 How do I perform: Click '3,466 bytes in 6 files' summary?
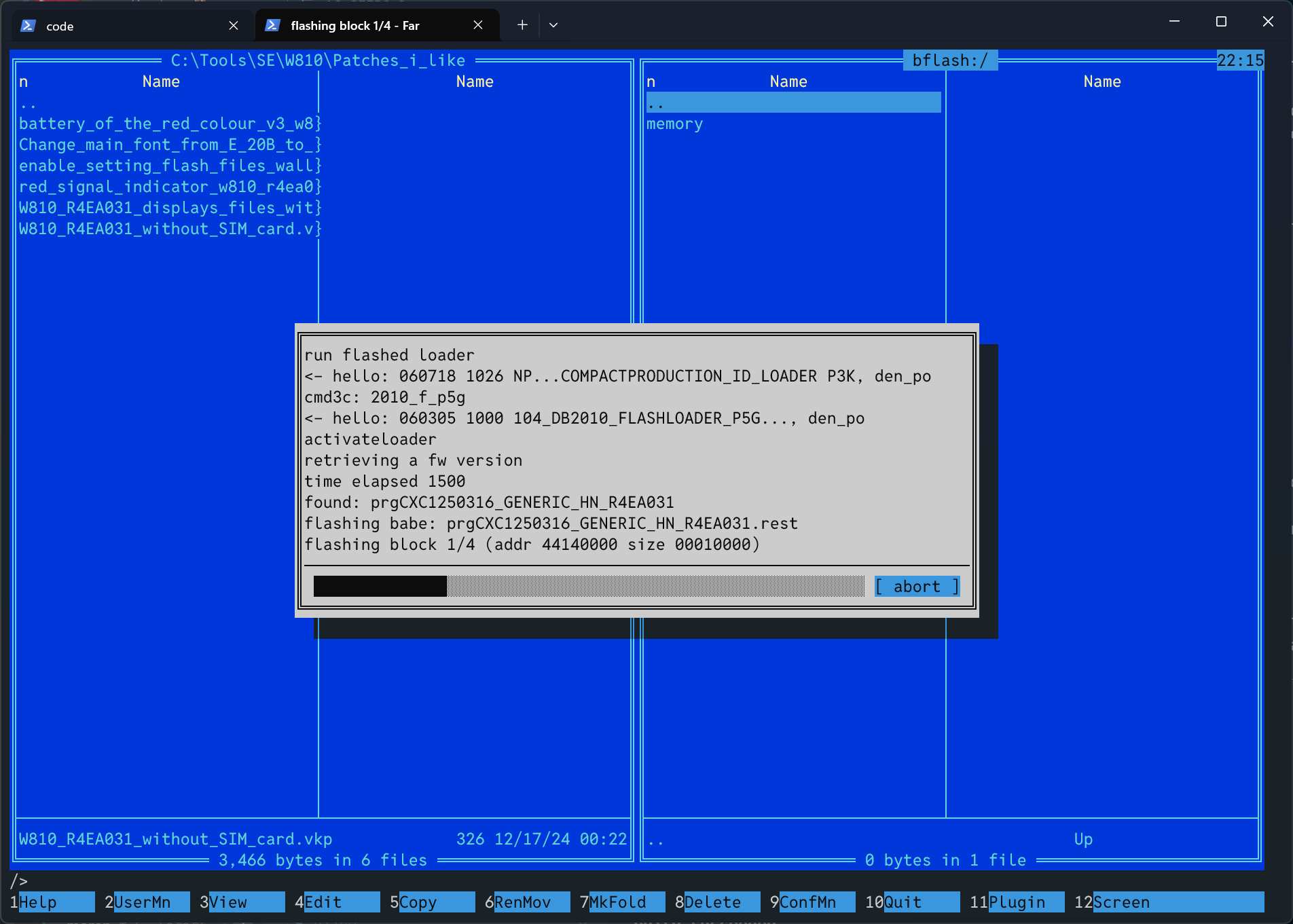(x=323, y=860)
